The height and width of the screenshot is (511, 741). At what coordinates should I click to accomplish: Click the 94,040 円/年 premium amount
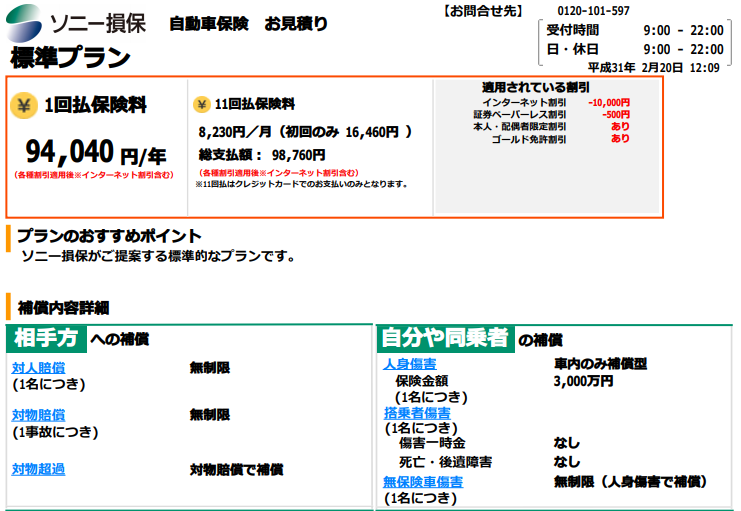click(96, 152)
